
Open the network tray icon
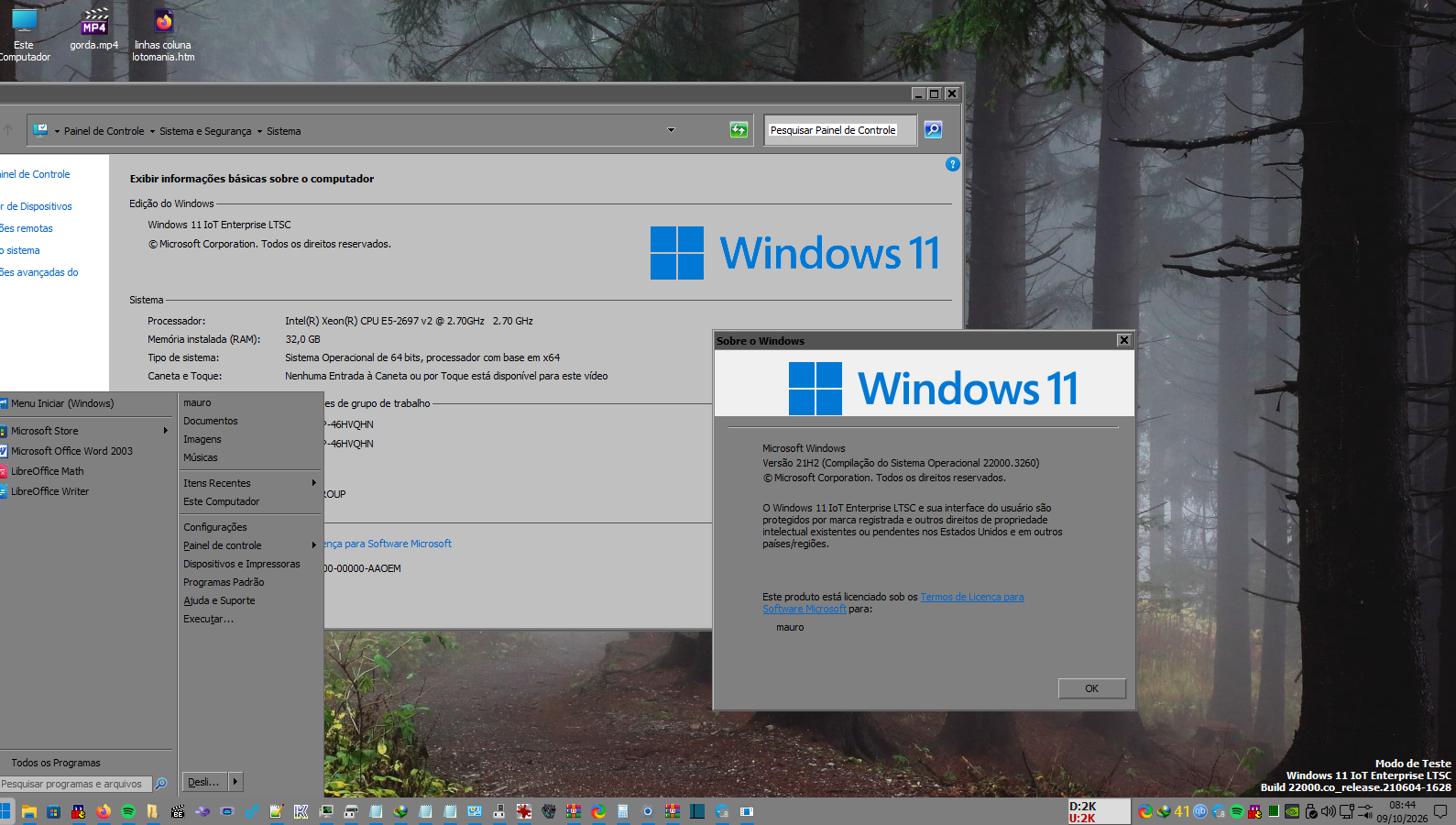click(1347, 811)
